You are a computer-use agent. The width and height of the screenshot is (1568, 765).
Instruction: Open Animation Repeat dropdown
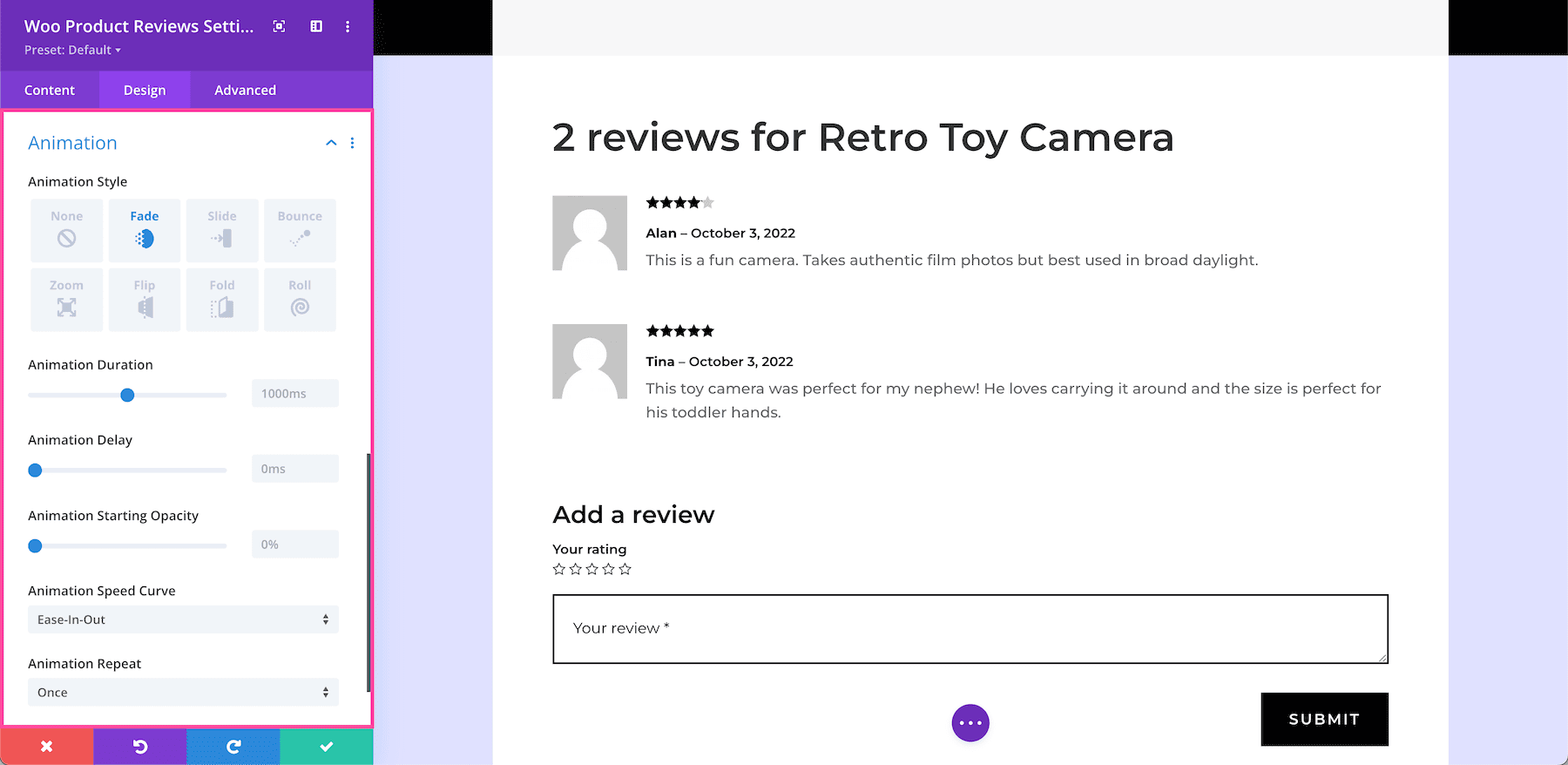183,693
